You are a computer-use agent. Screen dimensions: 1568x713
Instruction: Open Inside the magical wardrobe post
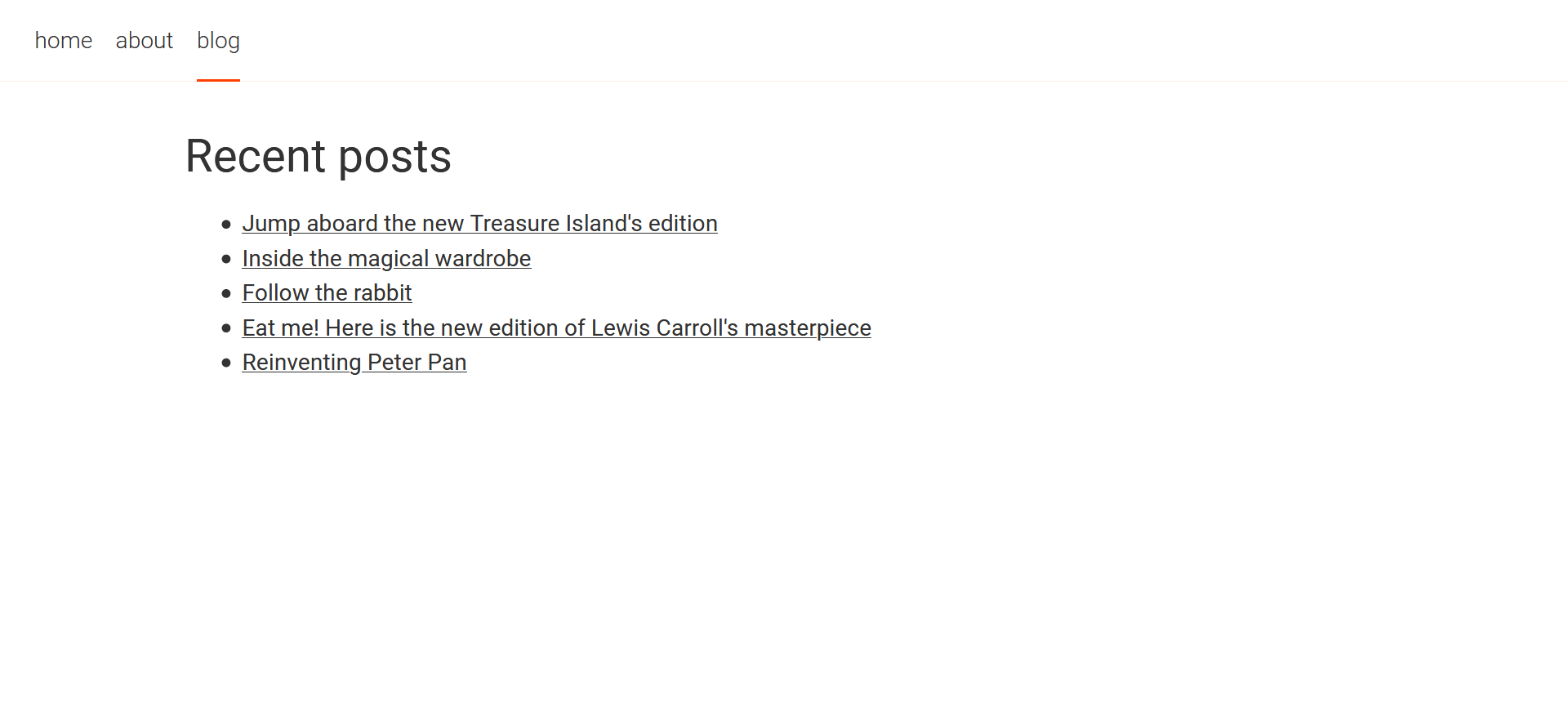pyautogui.click(x=386, y=258)
